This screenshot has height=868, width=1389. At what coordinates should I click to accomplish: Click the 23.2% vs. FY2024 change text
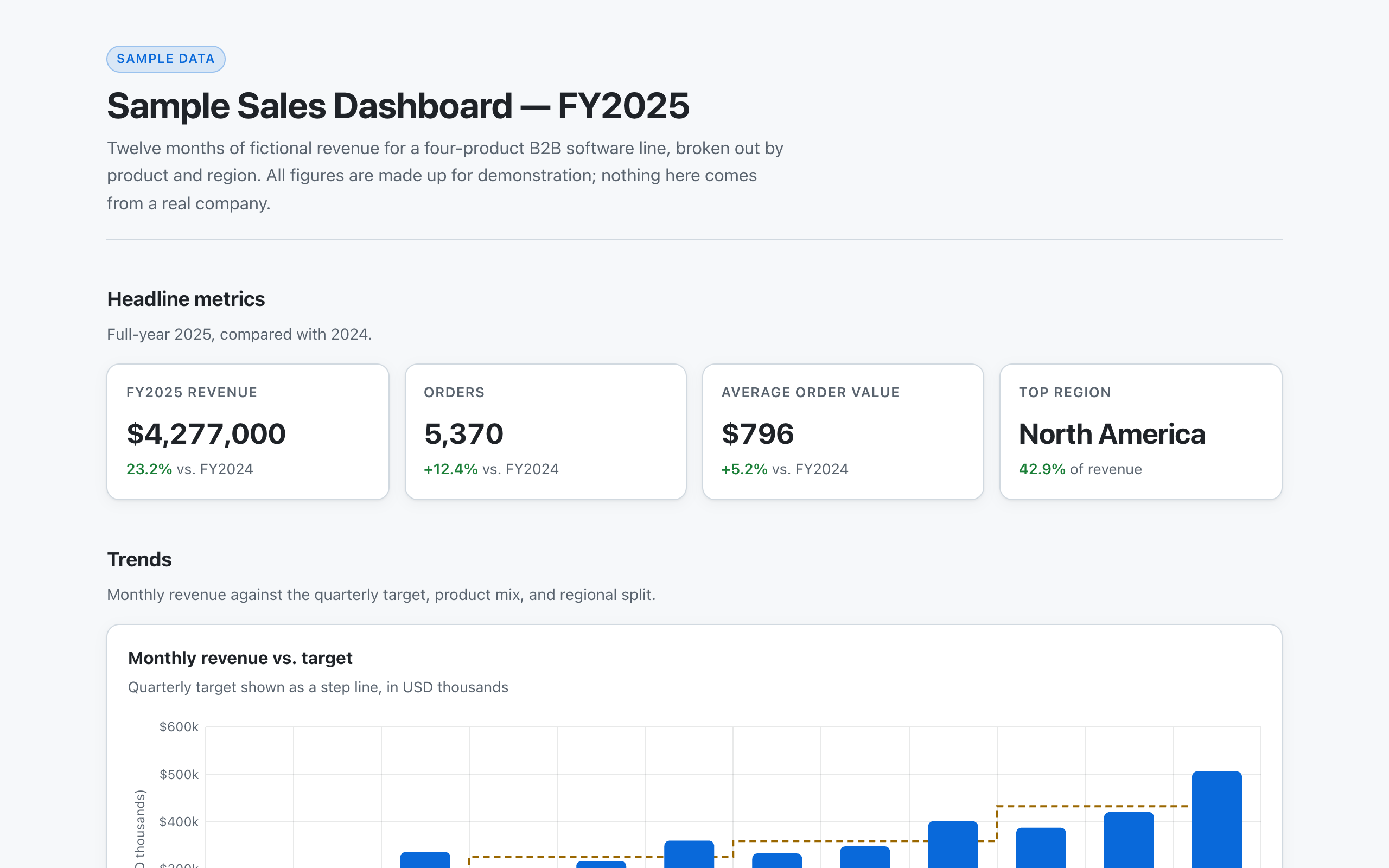pyautogui.click(x=189, y=469)
